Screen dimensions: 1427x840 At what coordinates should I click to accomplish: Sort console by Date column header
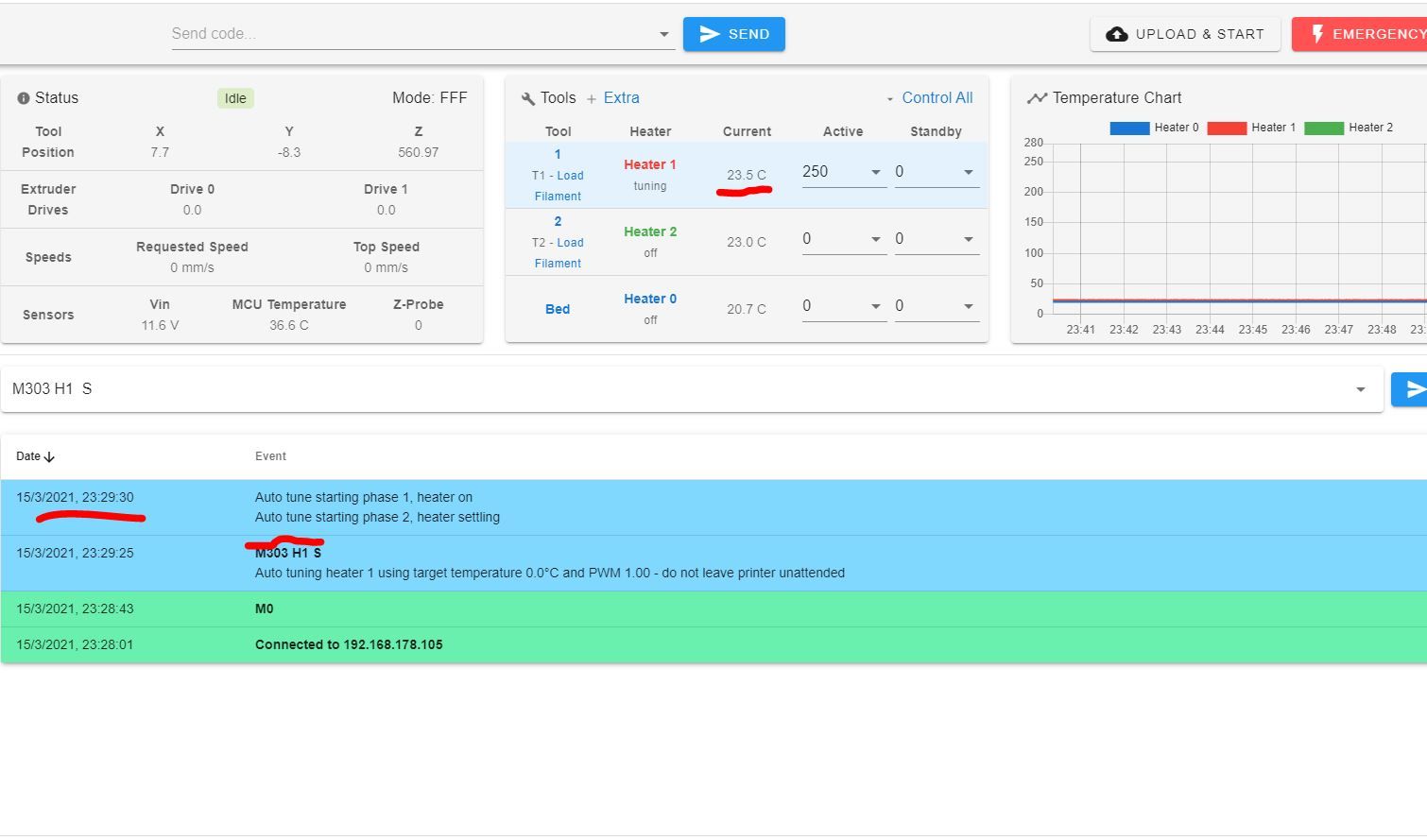[x=35, y=456]
